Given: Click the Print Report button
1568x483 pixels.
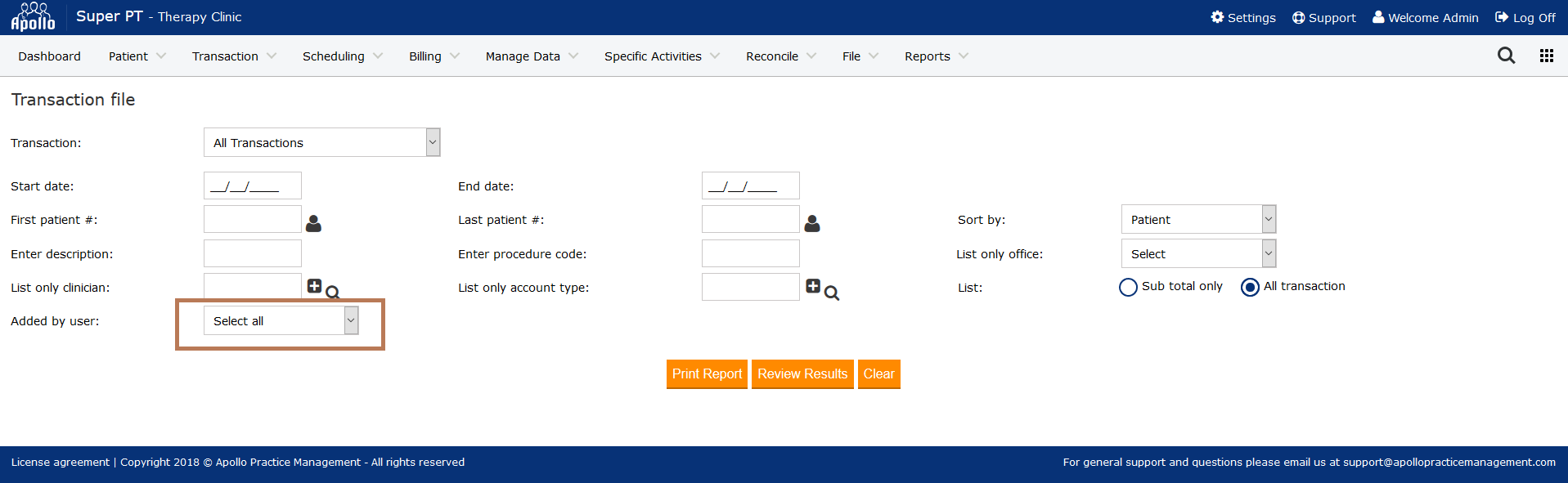Looking at the screenshot, I should (x=707, y=373).
